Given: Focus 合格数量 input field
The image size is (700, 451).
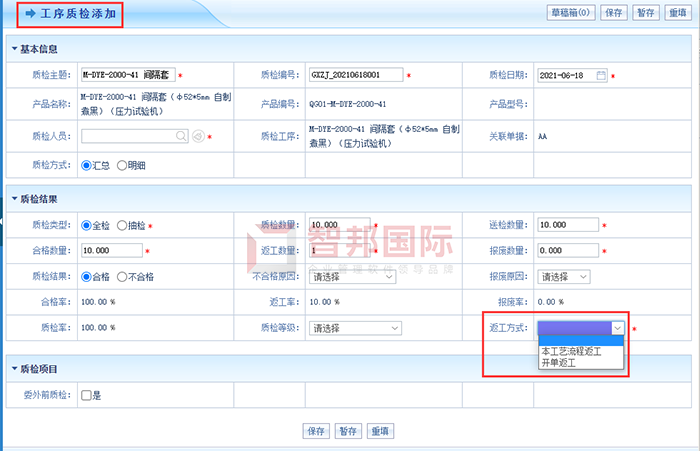Looking at the screenshot, I should click(112, 251).
